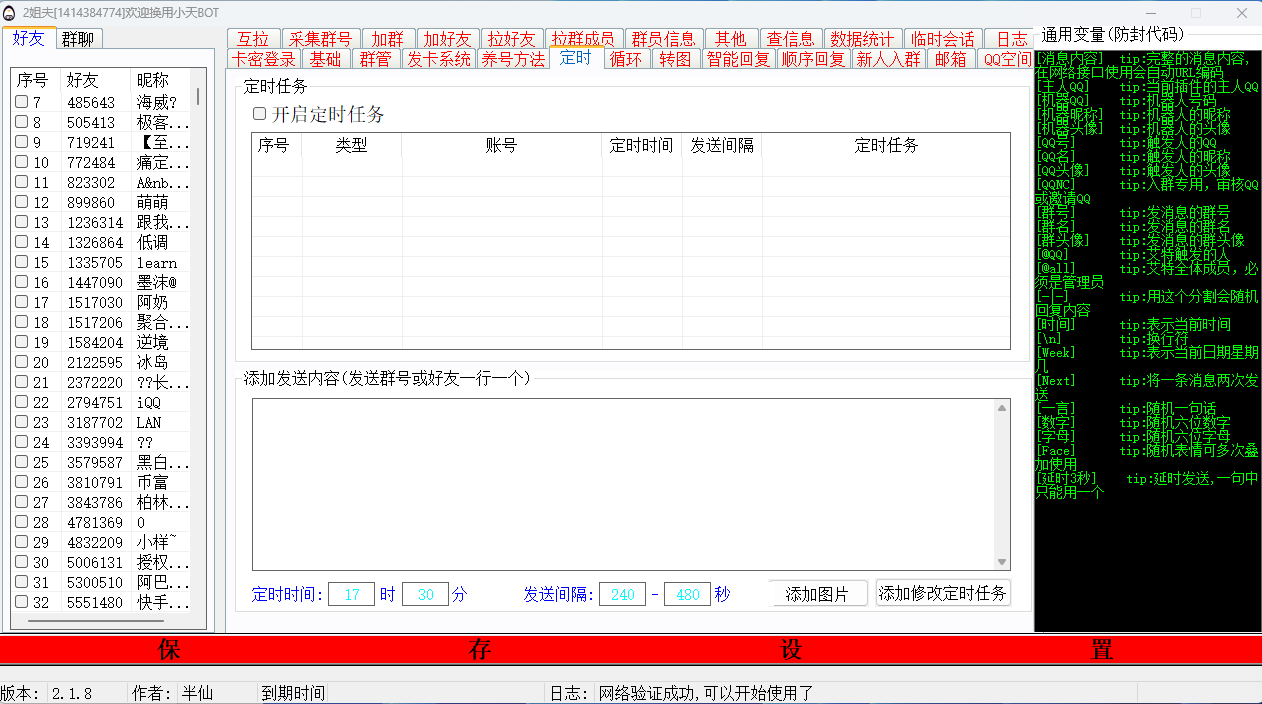Image resolution: width=1262 pixels, height=704 pixels.
Task: Click the app icon in title bar
Action: [x=10, y=13]
